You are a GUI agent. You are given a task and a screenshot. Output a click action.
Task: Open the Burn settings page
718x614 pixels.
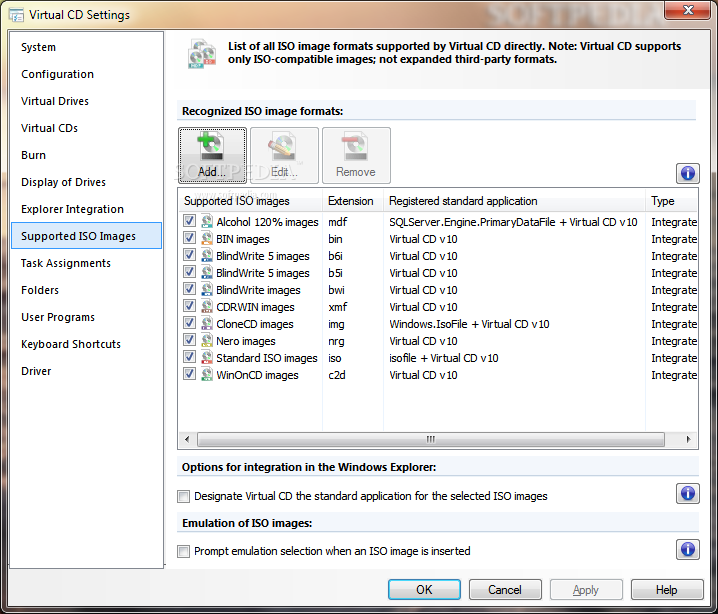[x=86, y=155]
